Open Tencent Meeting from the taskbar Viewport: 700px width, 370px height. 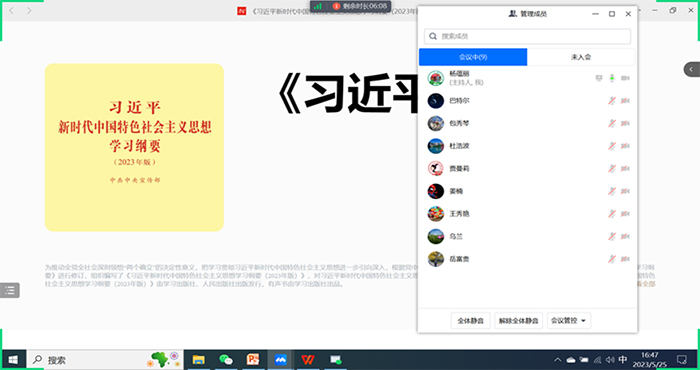tap(281, 360)
